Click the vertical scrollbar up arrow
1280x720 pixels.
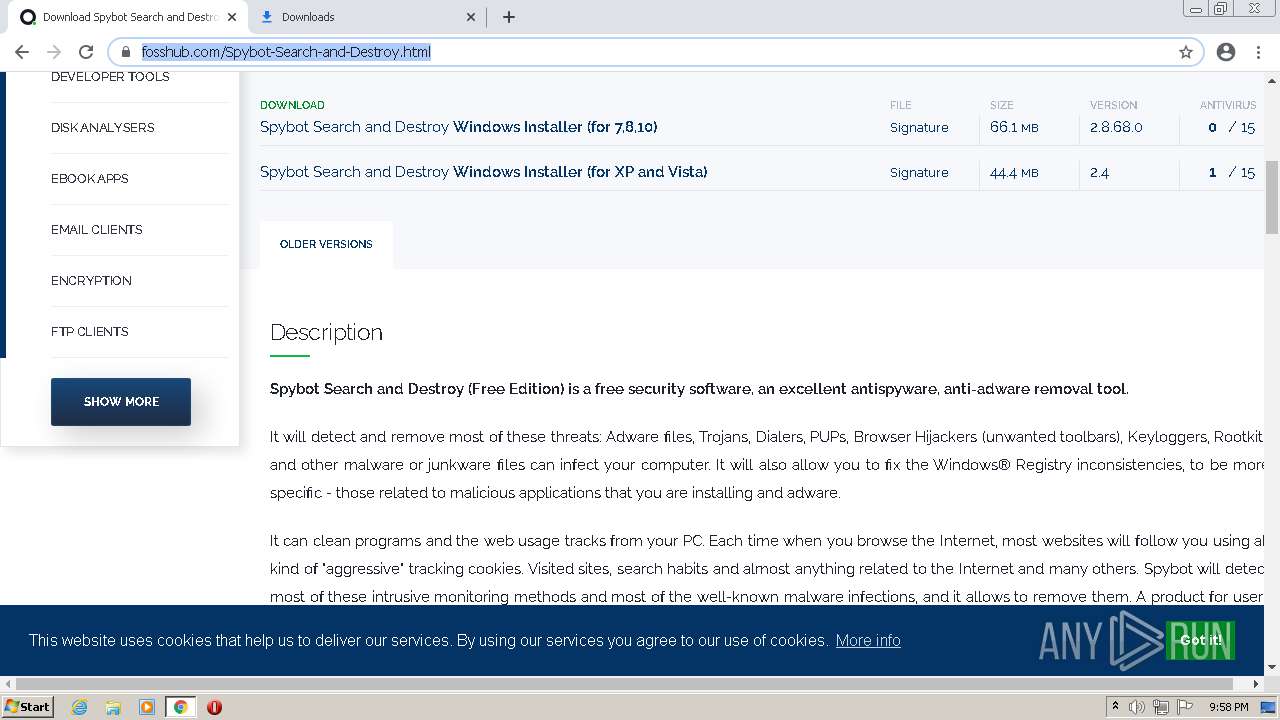click(1272, 79)
